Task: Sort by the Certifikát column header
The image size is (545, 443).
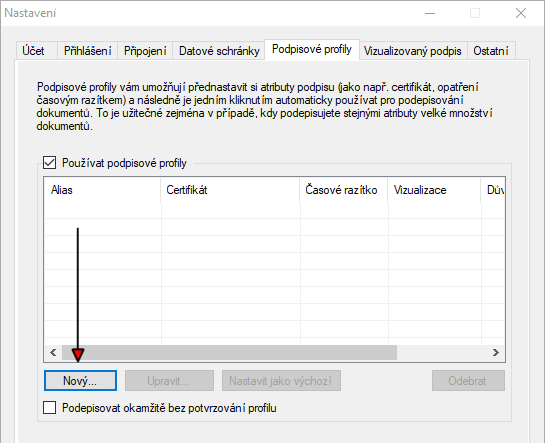Action: point(230,190)
